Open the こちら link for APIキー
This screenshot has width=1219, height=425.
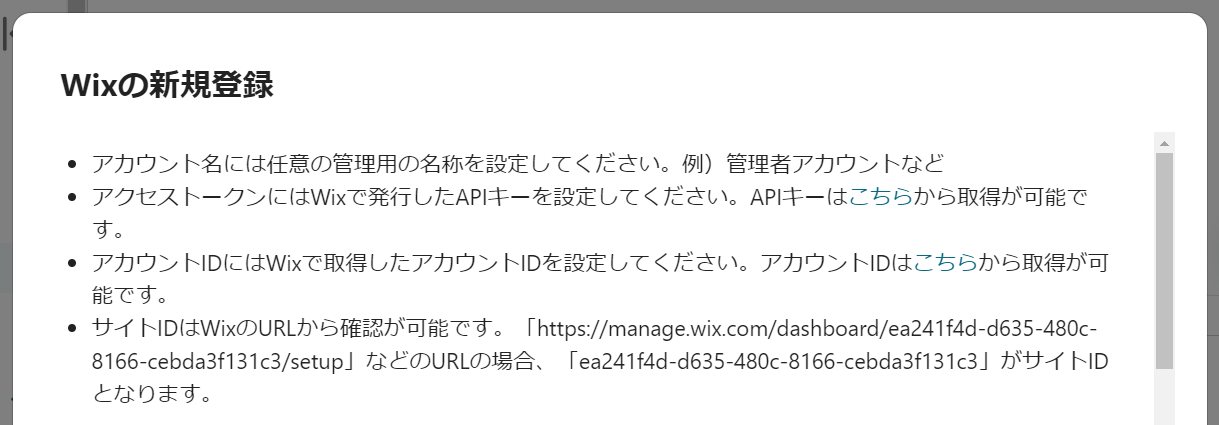coord(880,197)
